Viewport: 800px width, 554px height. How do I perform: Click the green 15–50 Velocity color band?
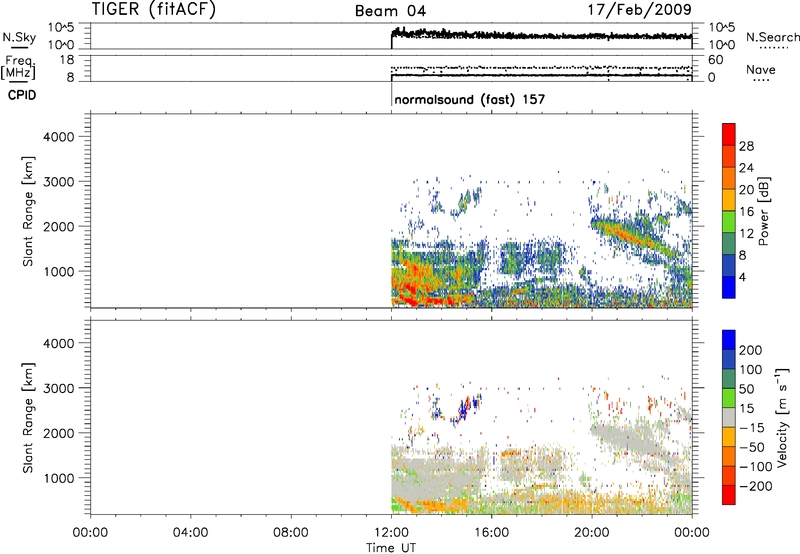pos(729,398)
